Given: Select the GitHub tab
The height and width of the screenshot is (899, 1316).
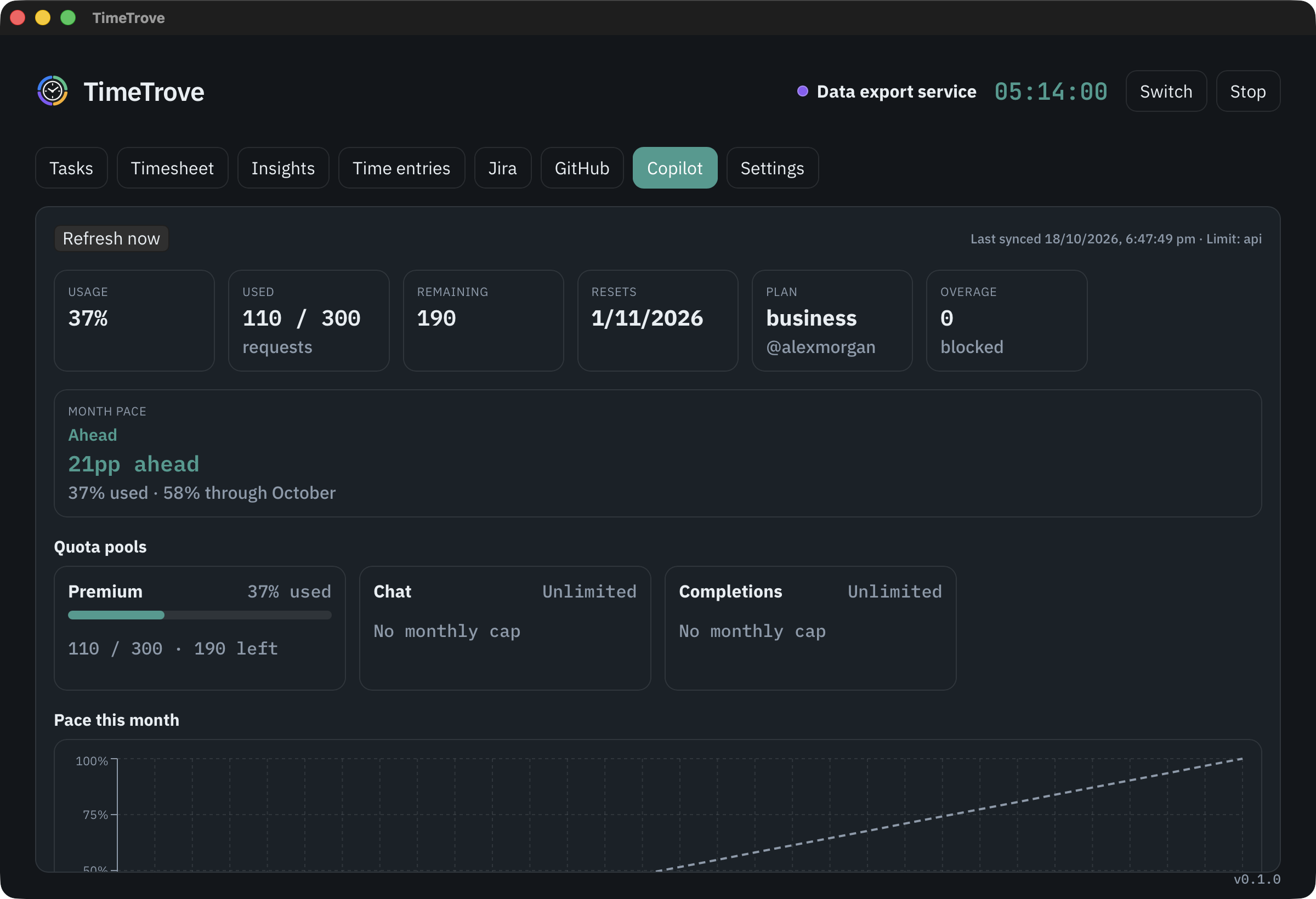Looking at the screenshot, I should pyautogui.click(x=582, y=168).
